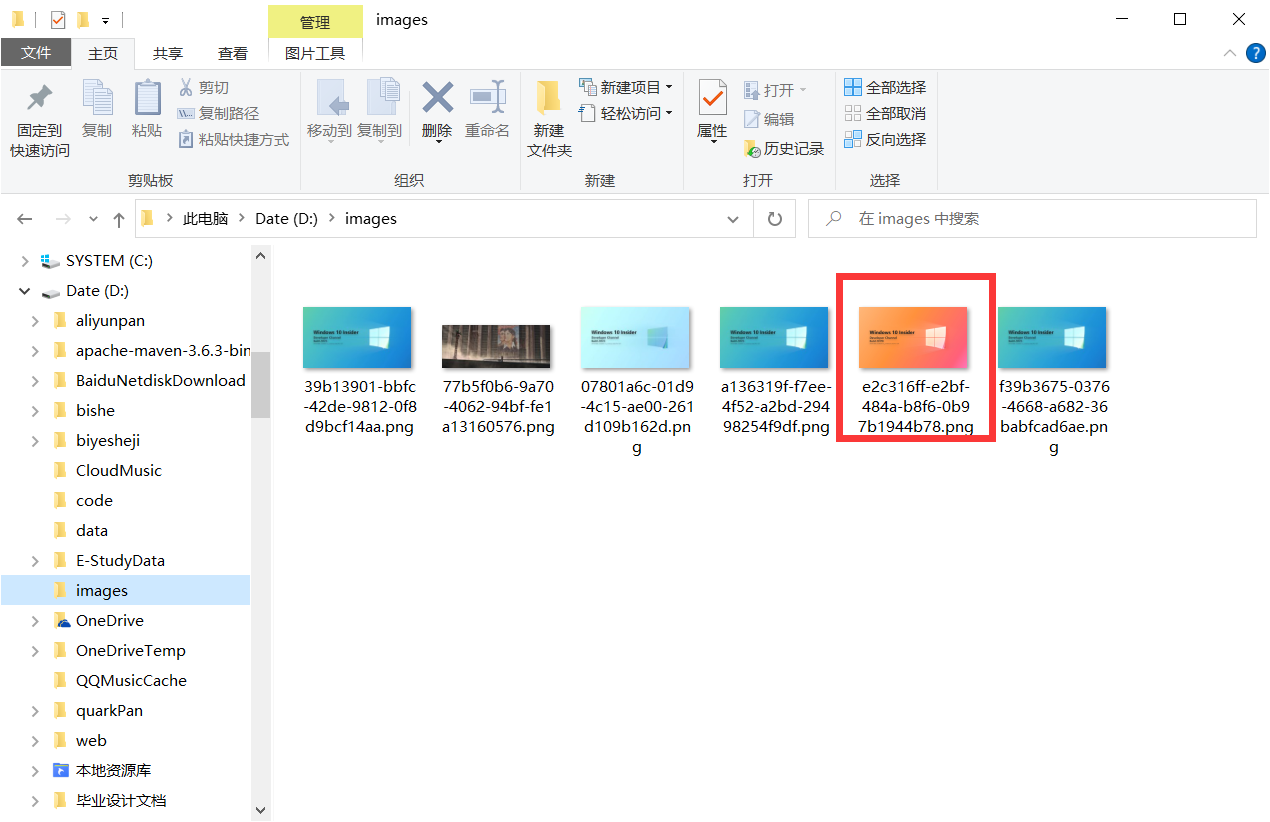The width and height of the screenshot is (1270, 822).
Task: Click the Rename (重命名) icon
Action: coord(487,99)
